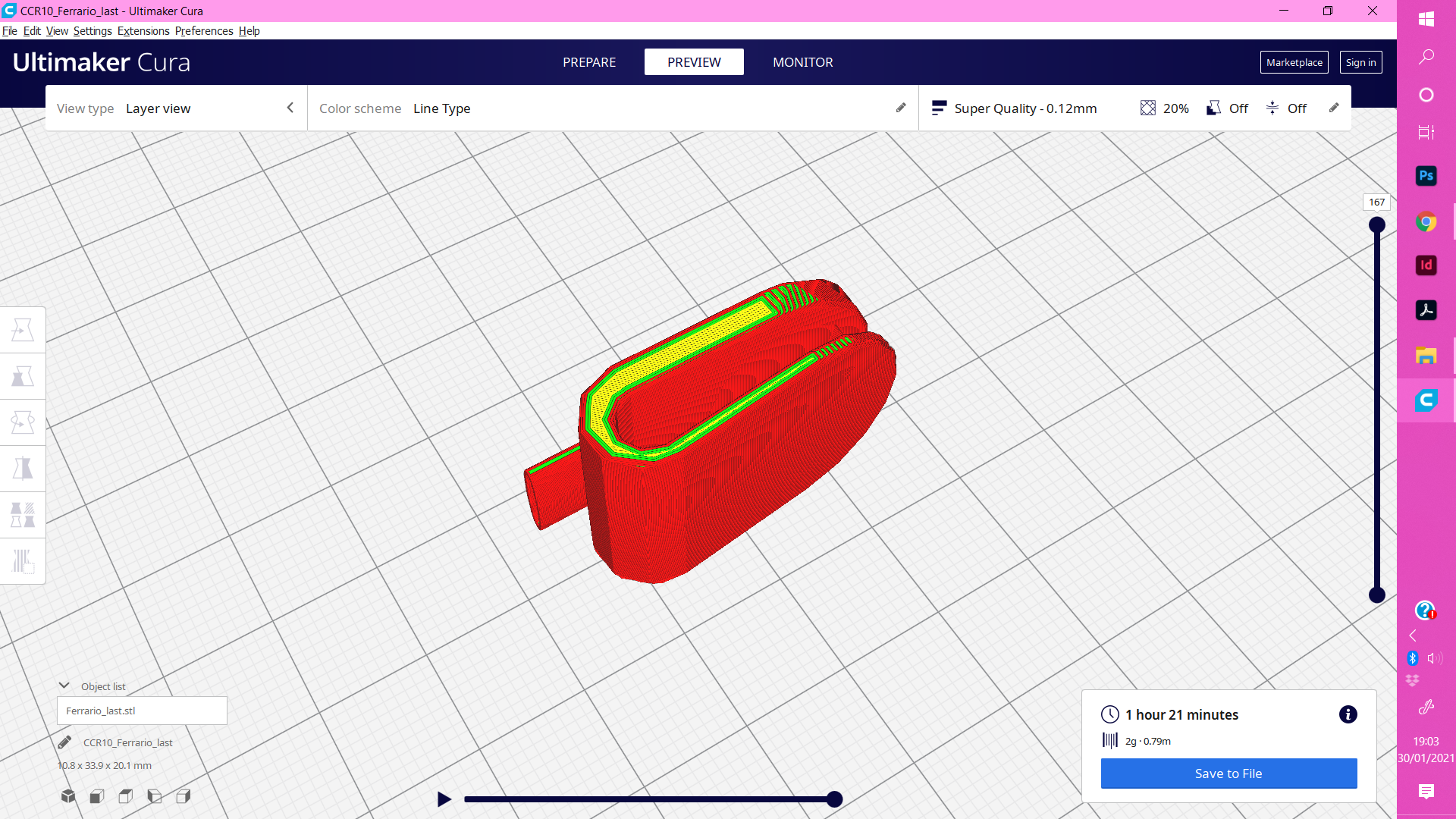1456x819 pixels.
Task: Switch to the PREPARE stage
Action: pos(589,62)
